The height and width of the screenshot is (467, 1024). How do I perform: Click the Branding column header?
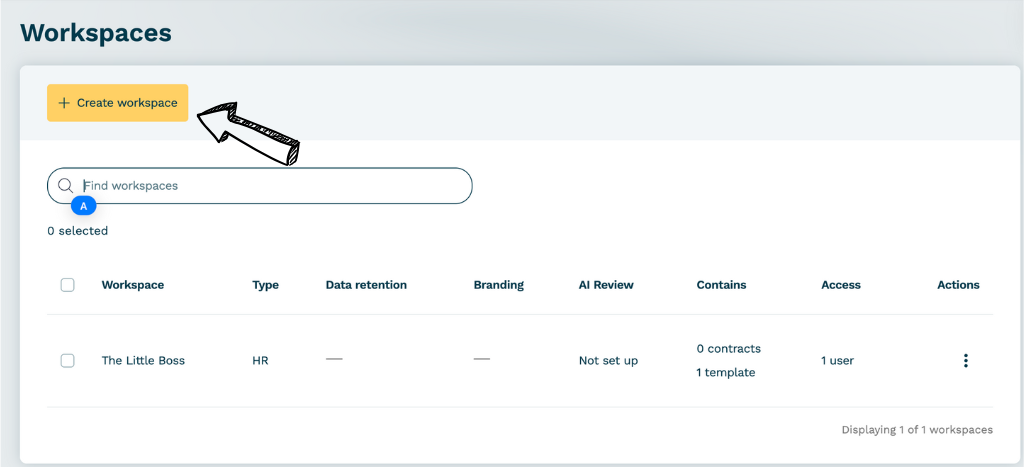pyautogui.click(x=498, y=285)
